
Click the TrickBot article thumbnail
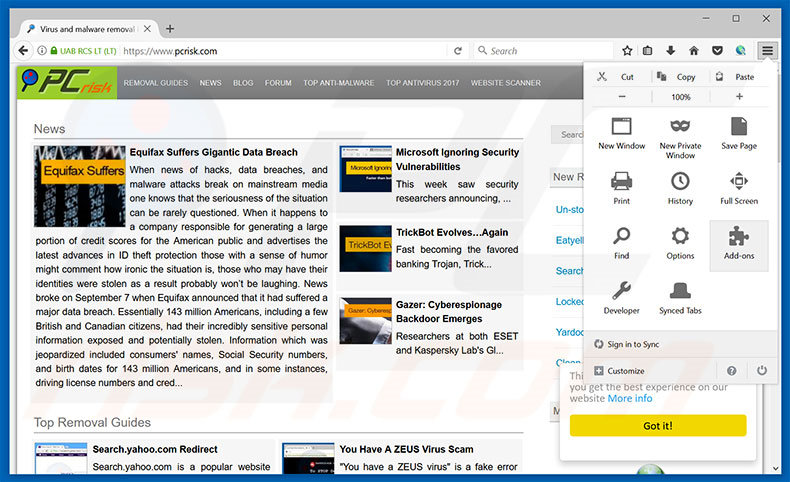coord(365,248)
